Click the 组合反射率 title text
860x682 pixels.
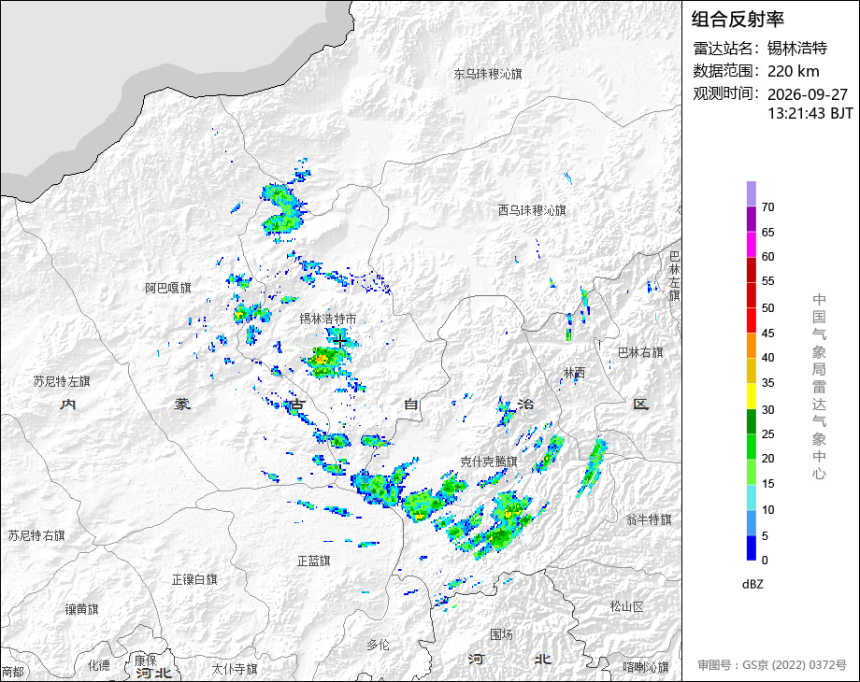pyautogui.click(x=737, y=19)
